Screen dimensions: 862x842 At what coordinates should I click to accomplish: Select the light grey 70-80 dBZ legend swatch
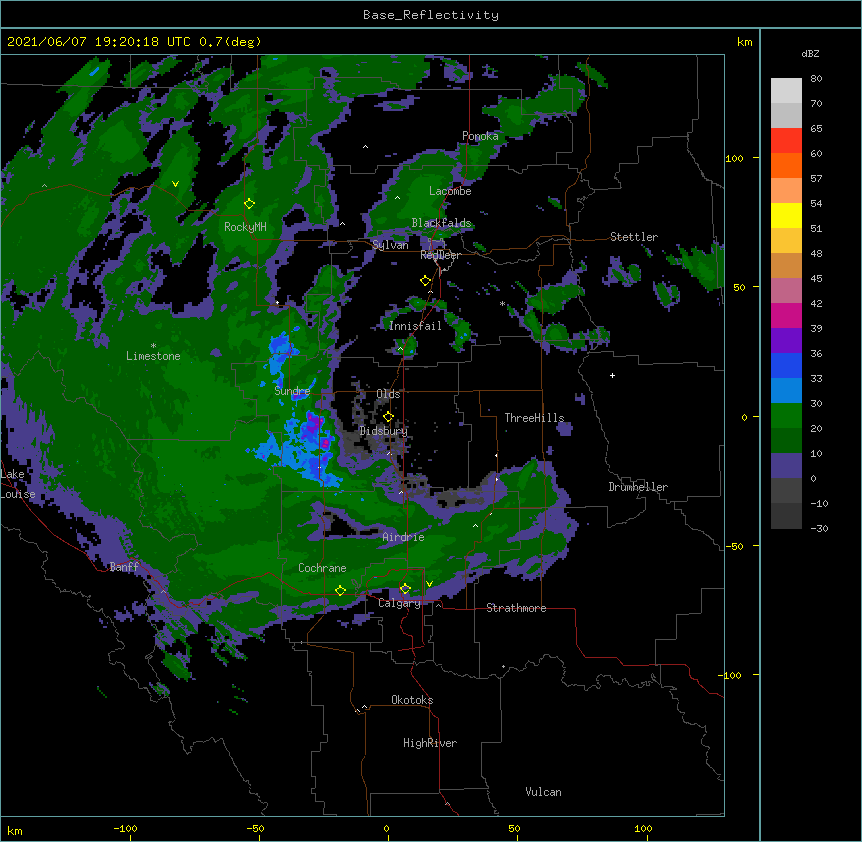point(786,91)
